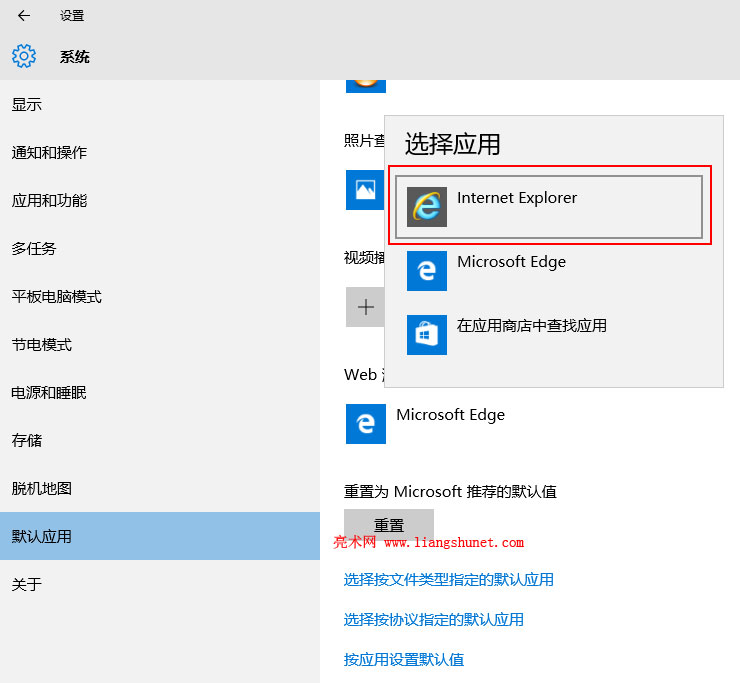Viewport: 740px width, 683px height.
Task: Open 脱机地图 settings
Action: click(160, 489)
